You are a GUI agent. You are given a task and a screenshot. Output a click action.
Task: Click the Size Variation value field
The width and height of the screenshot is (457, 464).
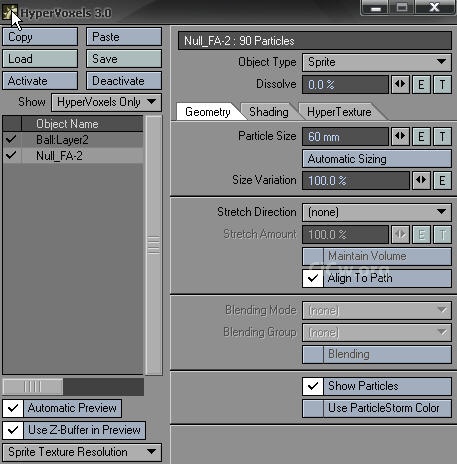356,180
